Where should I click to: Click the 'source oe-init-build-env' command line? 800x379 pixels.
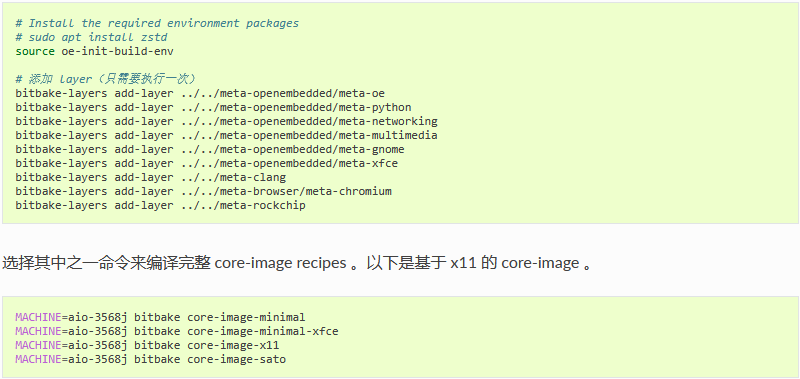pos(94,51)
